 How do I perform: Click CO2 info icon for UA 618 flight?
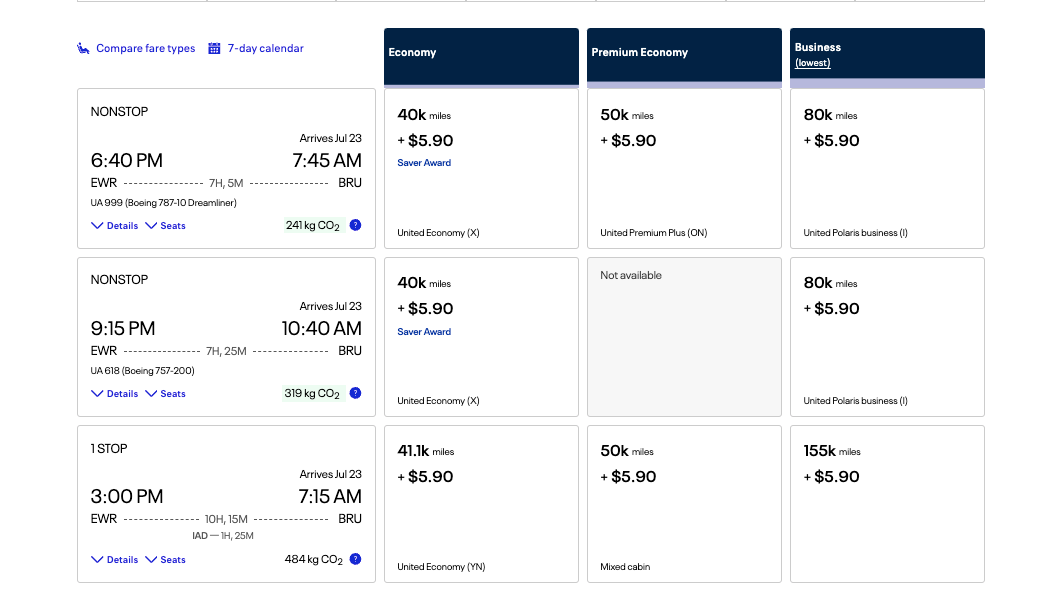coord(356,393)
